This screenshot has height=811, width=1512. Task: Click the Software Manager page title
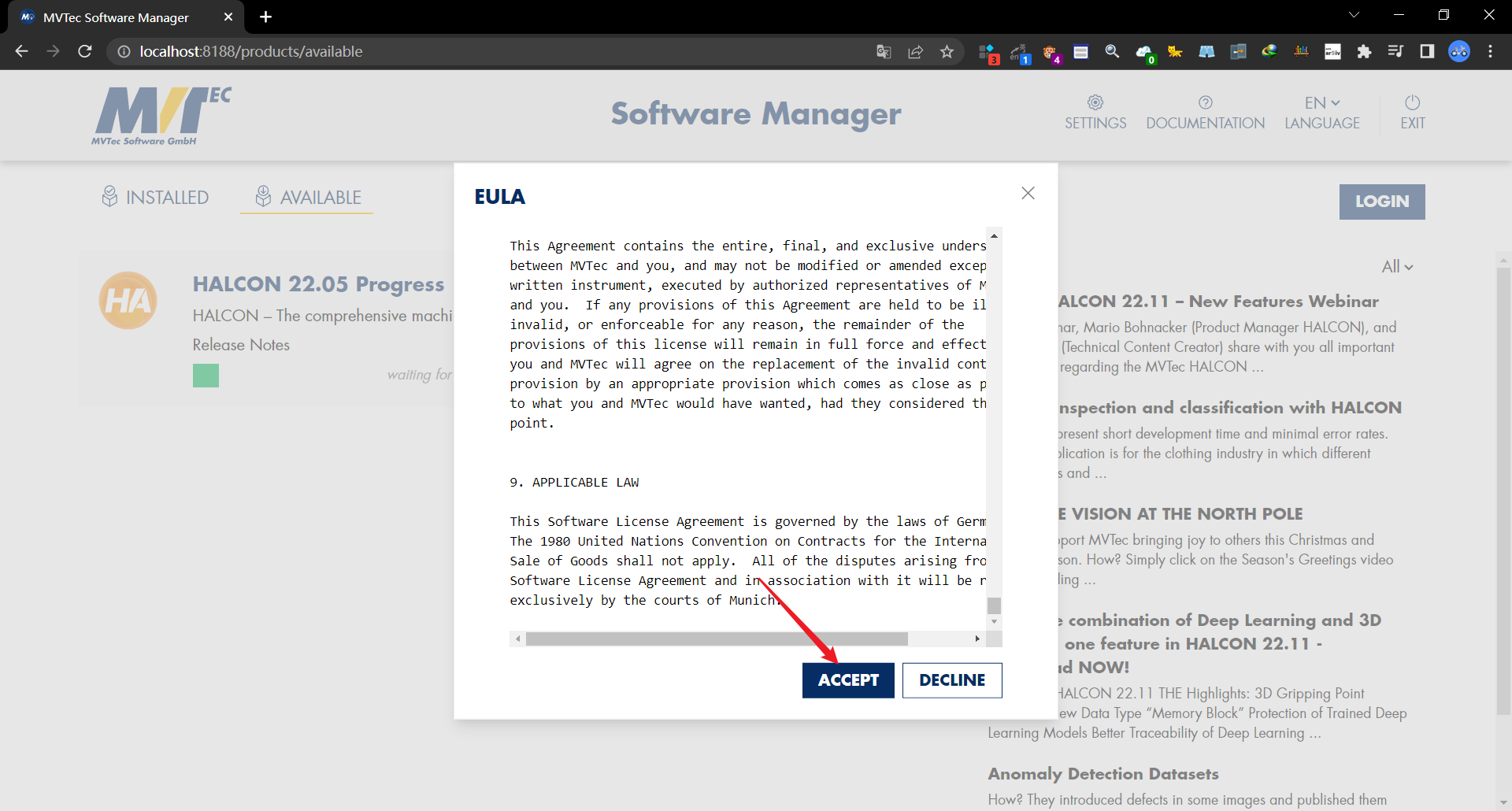coord(756,114)
